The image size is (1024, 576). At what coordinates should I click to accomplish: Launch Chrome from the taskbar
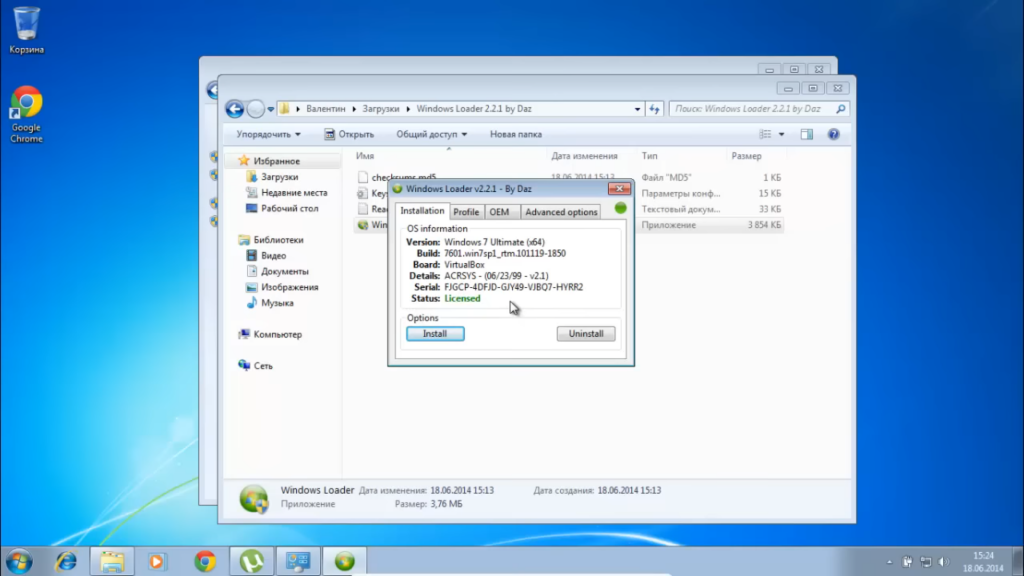click(x=205, y=562)
